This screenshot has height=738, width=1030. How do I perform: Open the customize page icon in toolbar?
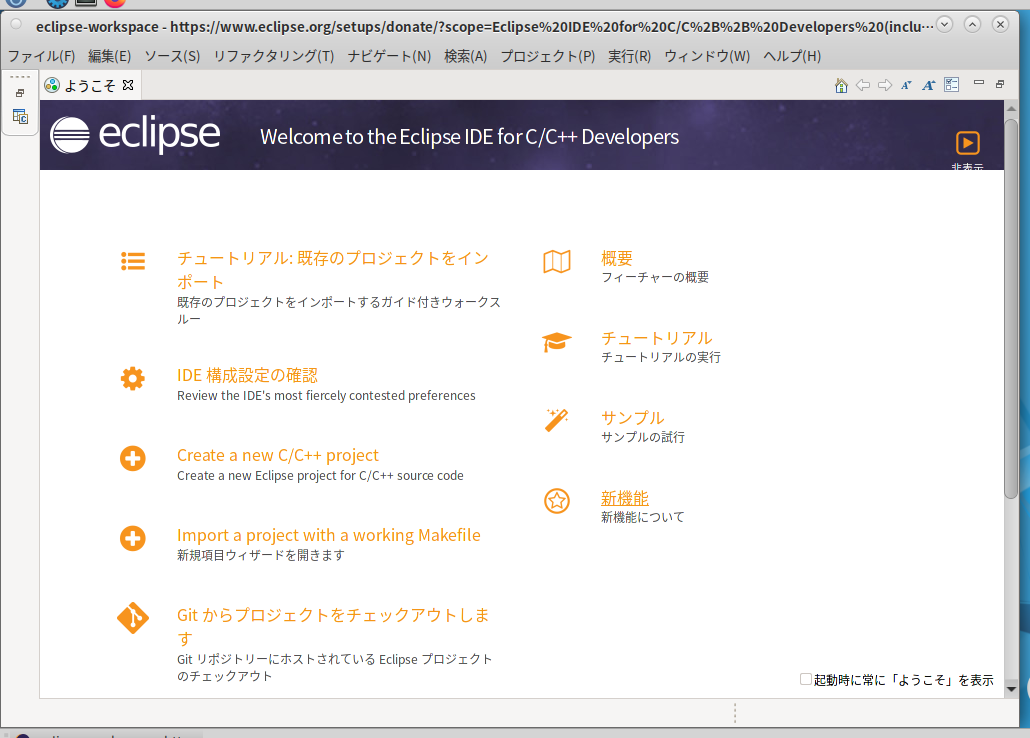pos(951,85)
